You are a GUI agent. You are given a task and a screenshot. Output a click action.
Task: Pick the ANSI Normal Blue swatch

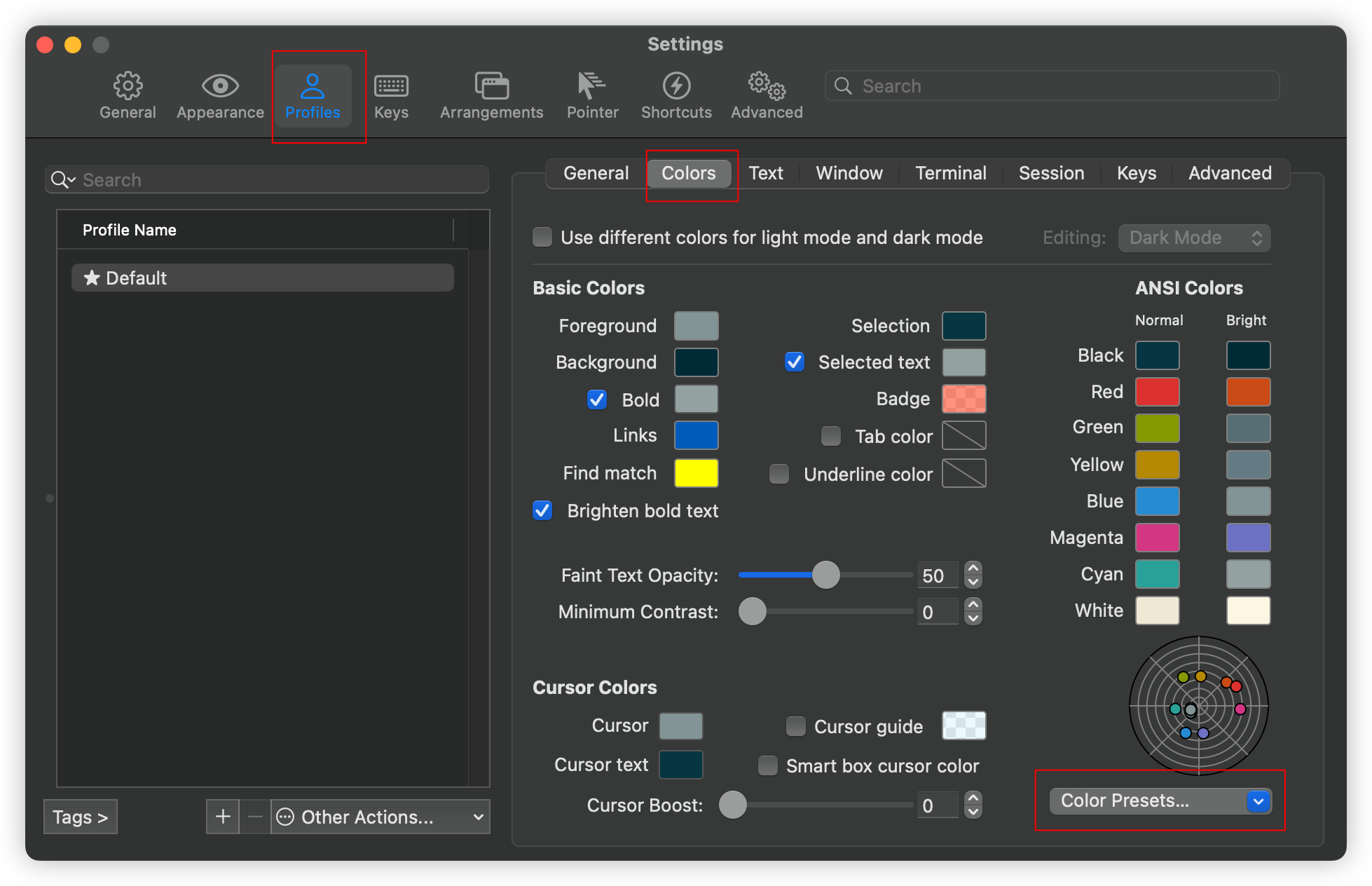click(x=1157, y=501)
